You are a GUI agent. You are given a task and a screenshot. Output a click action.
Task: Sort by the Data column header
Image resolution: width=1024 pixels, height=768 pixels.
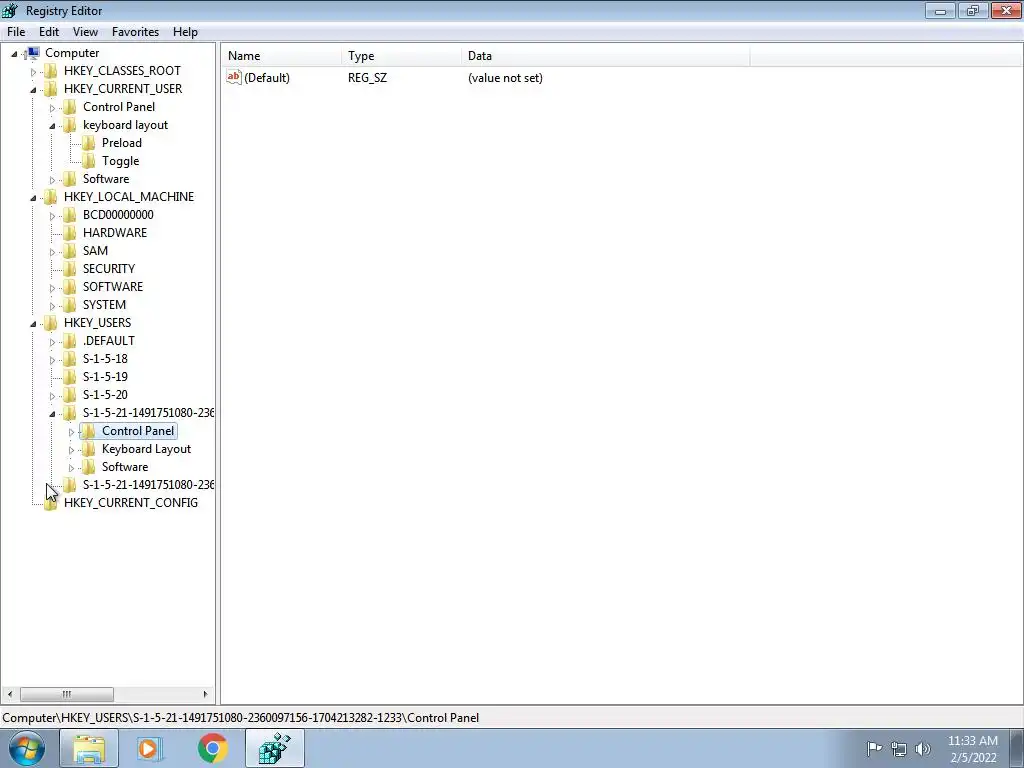click(x=605, y=56)
